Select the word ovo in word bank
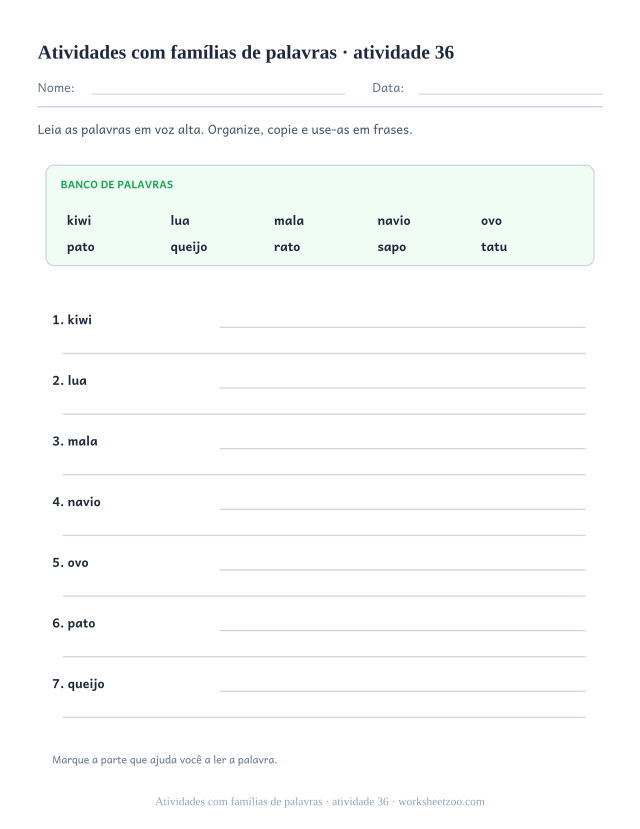640x829 pixels. 491,221
